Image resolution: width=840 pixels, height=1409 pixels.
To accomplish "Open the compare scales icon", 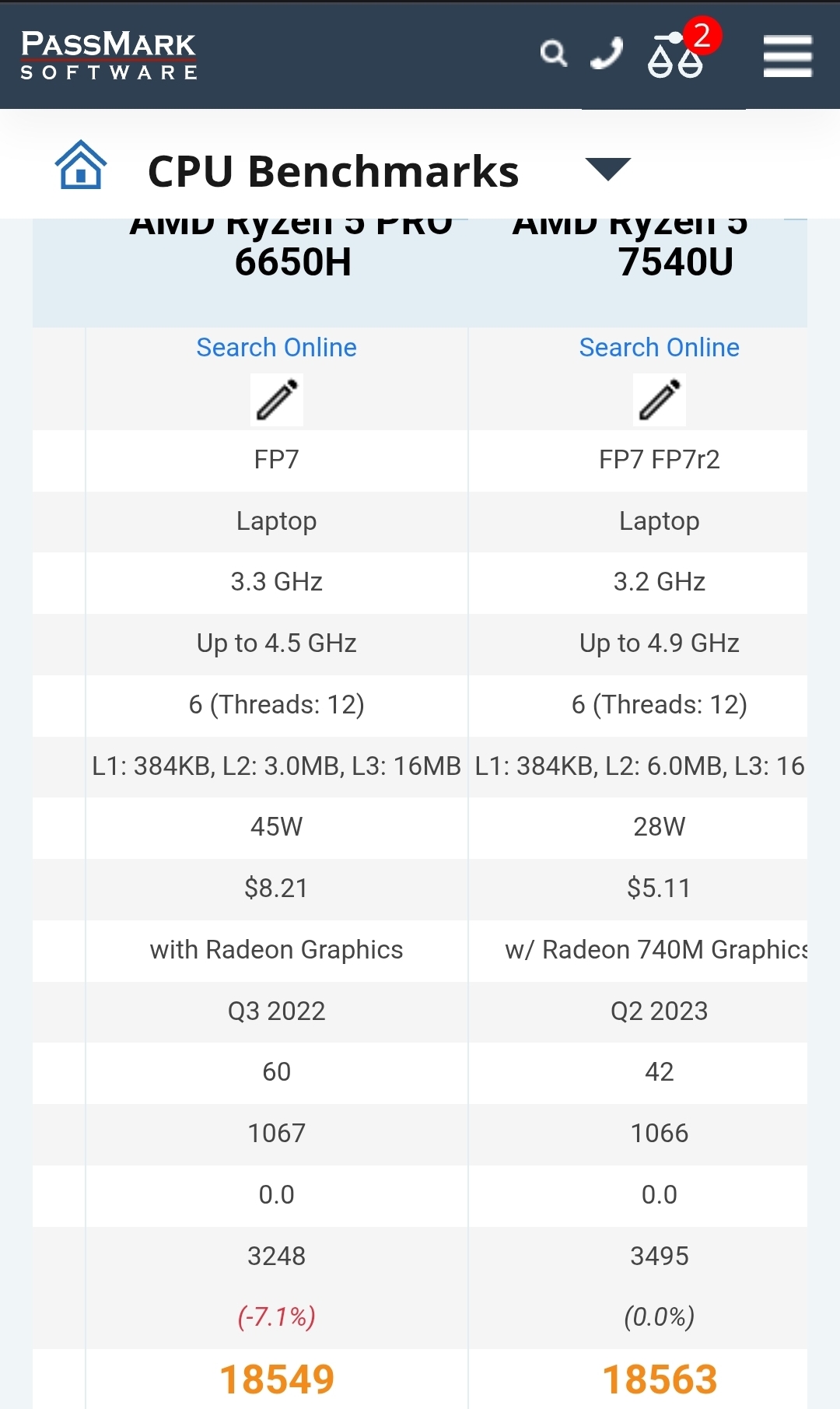I will [x=675, y=55].
